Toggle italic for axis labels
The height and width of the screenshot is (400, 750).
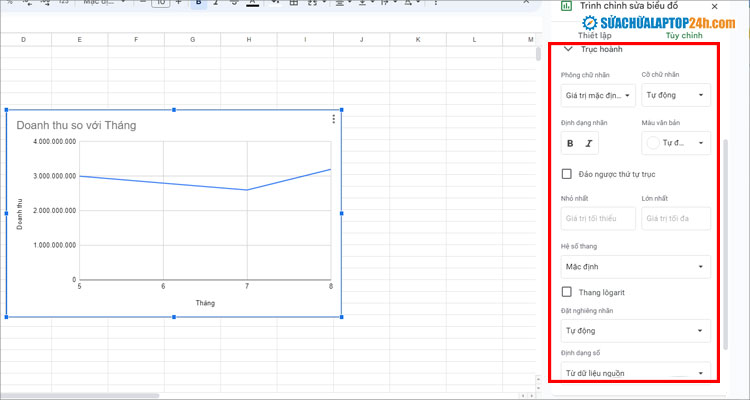click(589, 143)
